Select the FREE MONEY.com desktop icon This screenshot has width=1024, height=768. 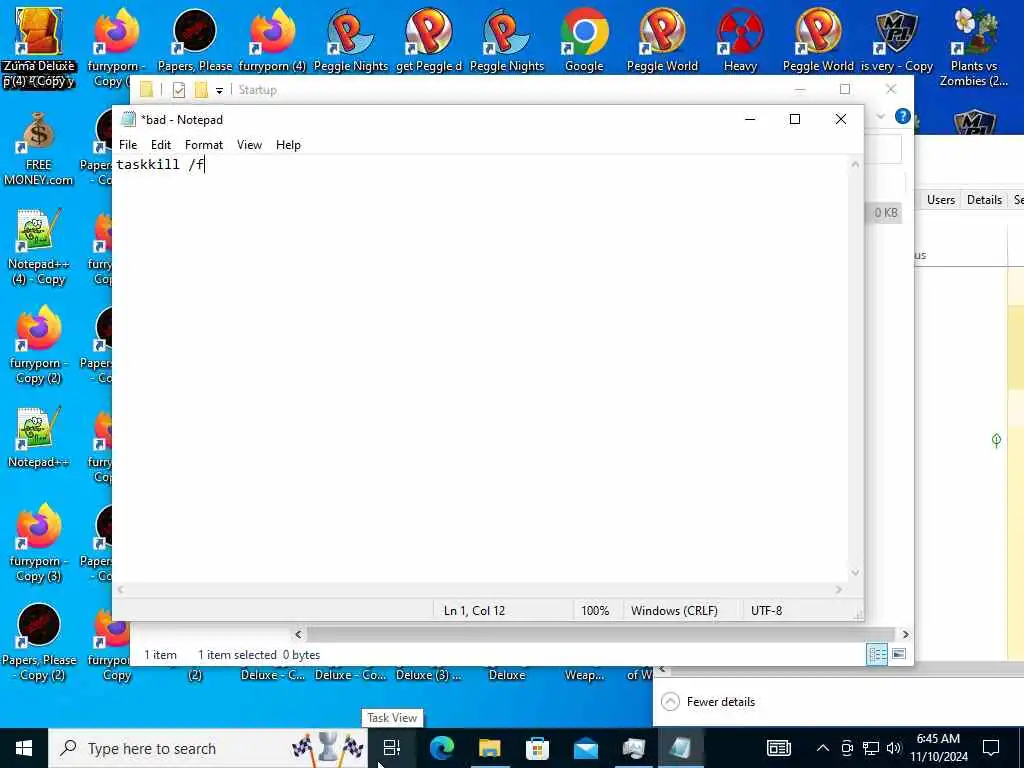39,149
